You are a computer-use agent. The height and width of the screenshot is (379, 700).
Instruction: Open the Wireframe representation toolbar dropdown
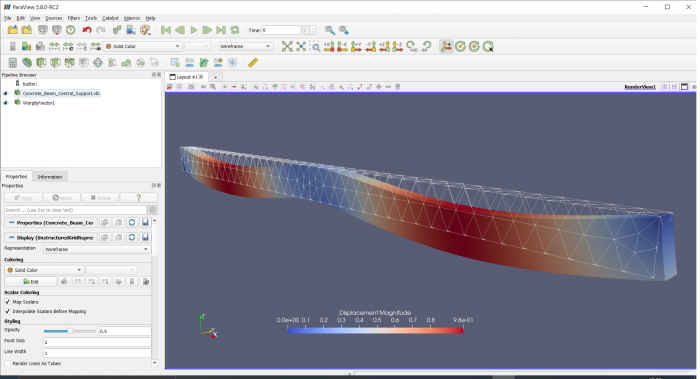click(245, 46)
